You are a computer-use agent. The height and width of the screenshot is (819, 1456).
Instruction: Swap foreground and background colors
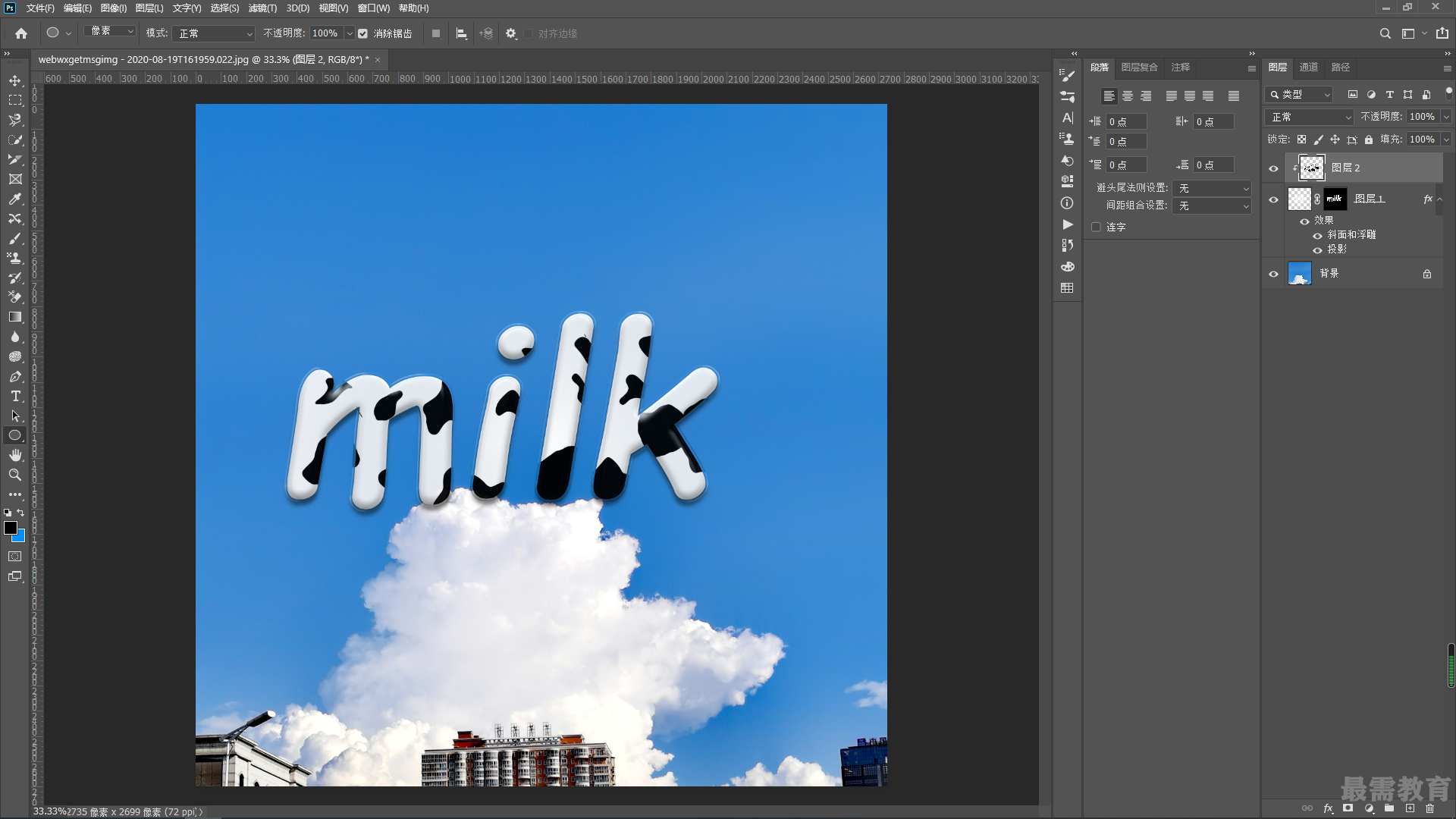[20, 513]
